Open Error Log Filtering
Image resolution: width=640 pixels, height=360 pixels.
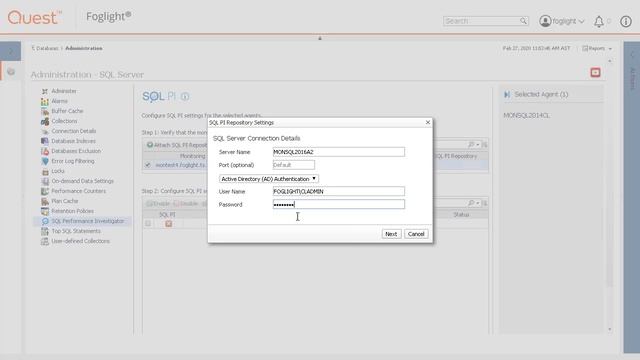[73, 161]
